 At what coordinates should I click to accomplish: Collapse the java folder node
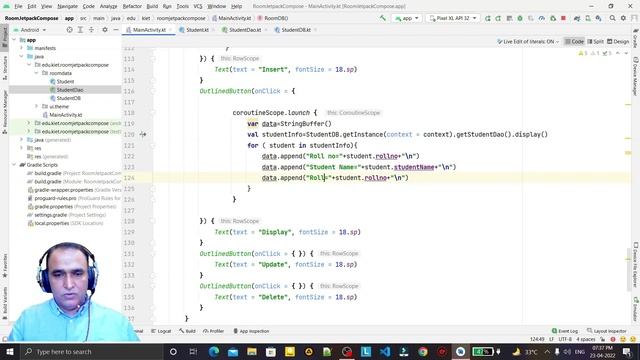pyautogui.click(x=22, y=56)
